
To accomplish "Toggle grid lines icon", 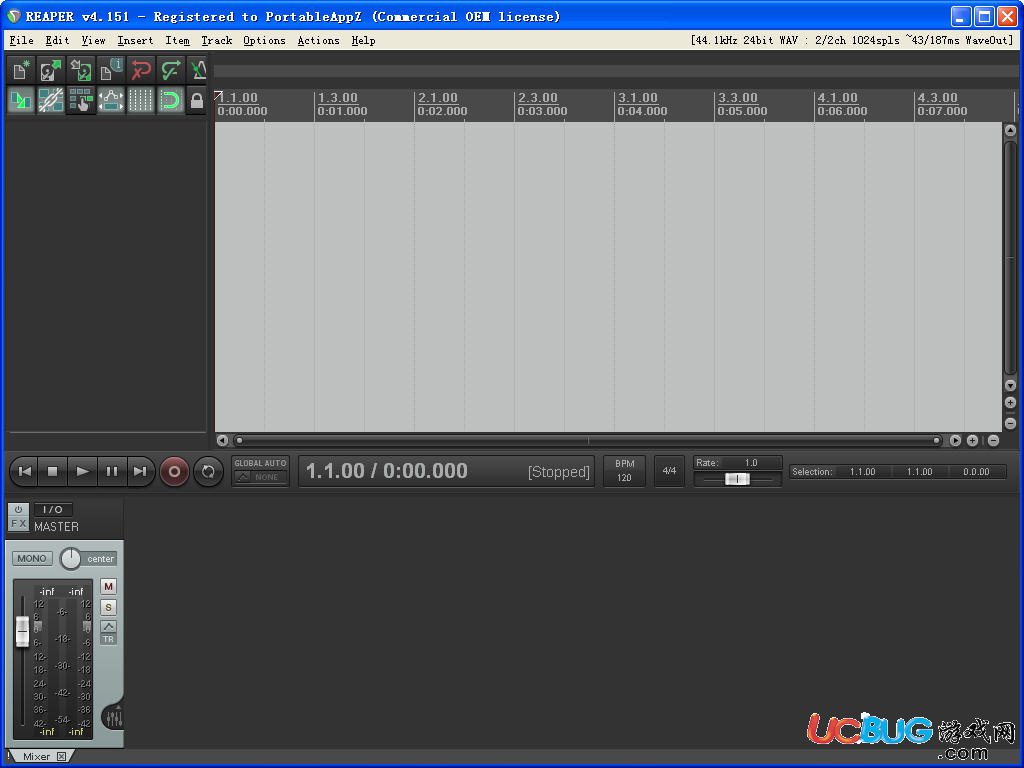I will tap(140, 101).
